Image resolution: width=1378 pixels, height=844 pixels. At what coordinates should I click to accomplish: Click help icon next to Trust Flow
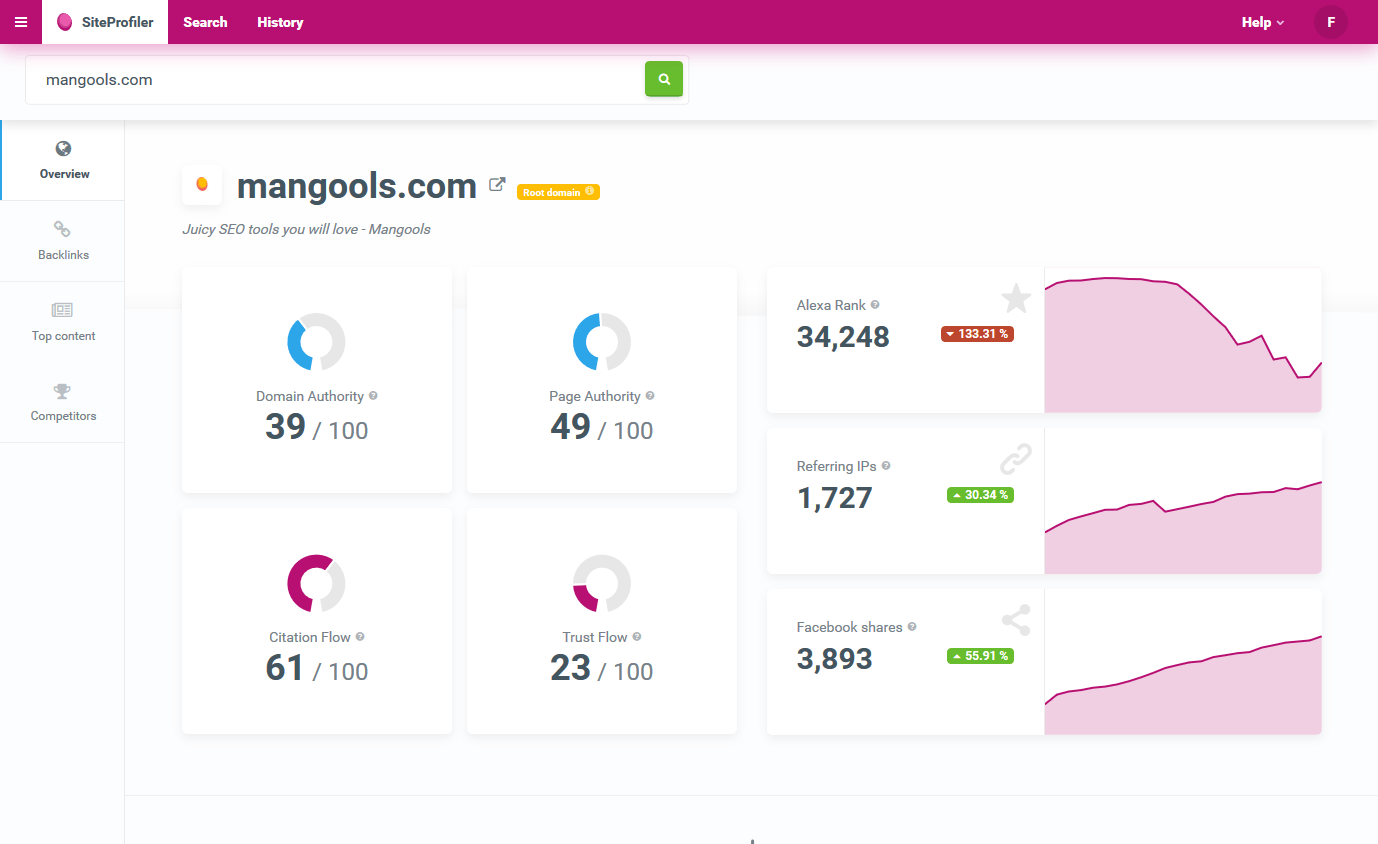637,637
